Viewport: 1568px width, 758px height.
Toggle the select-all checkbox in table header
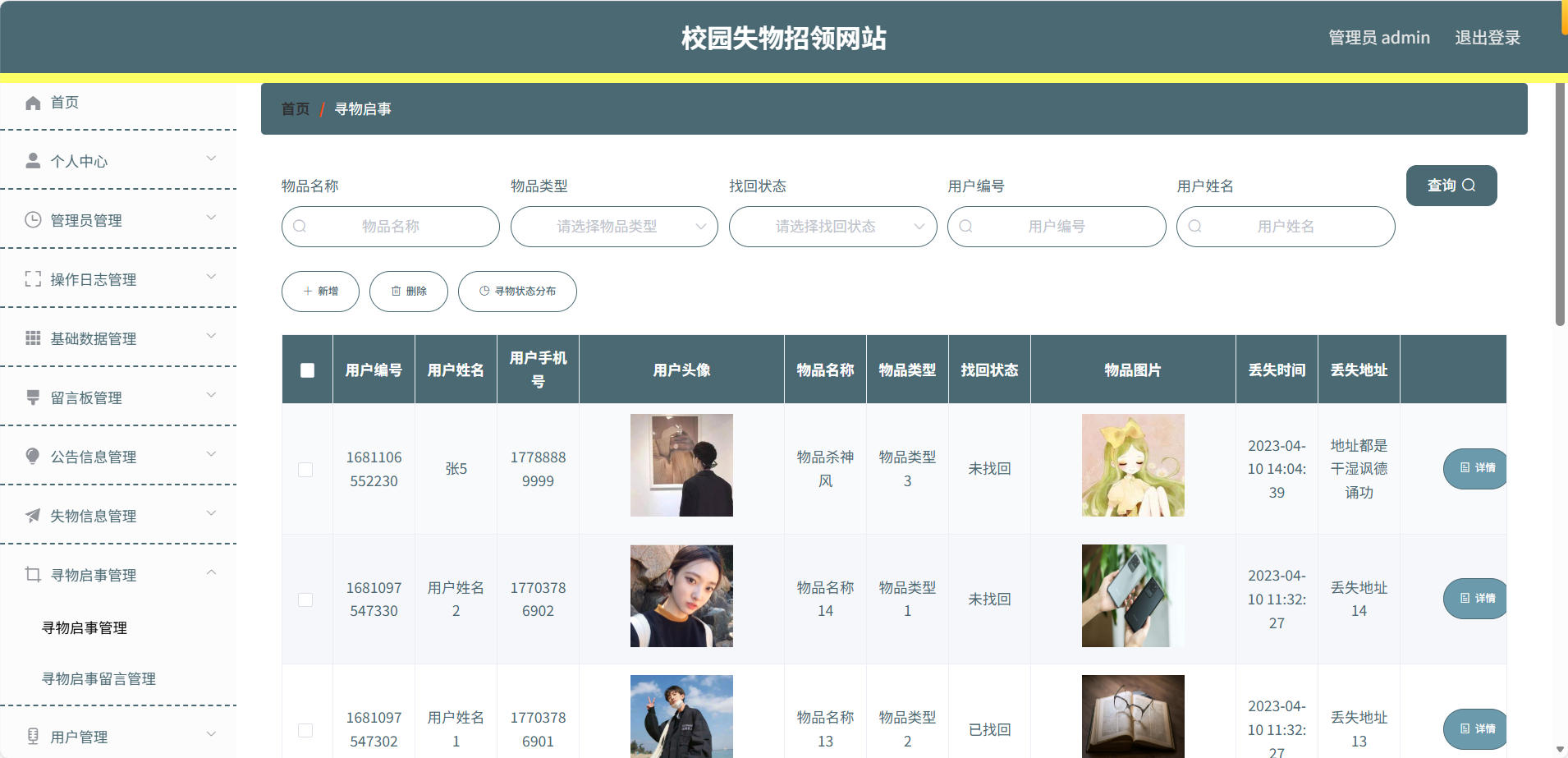click(308, 370)
